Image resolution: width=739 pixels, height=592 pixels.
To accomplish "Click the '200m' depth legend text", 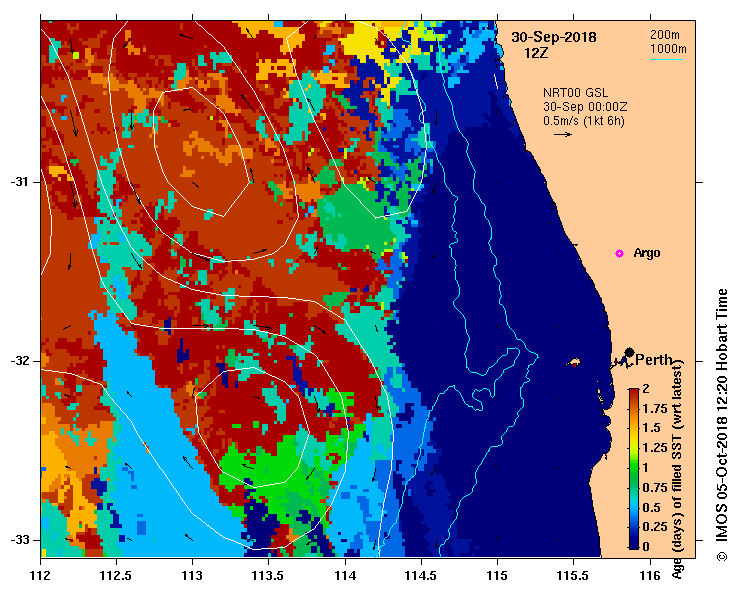I will tap(665, 34).
